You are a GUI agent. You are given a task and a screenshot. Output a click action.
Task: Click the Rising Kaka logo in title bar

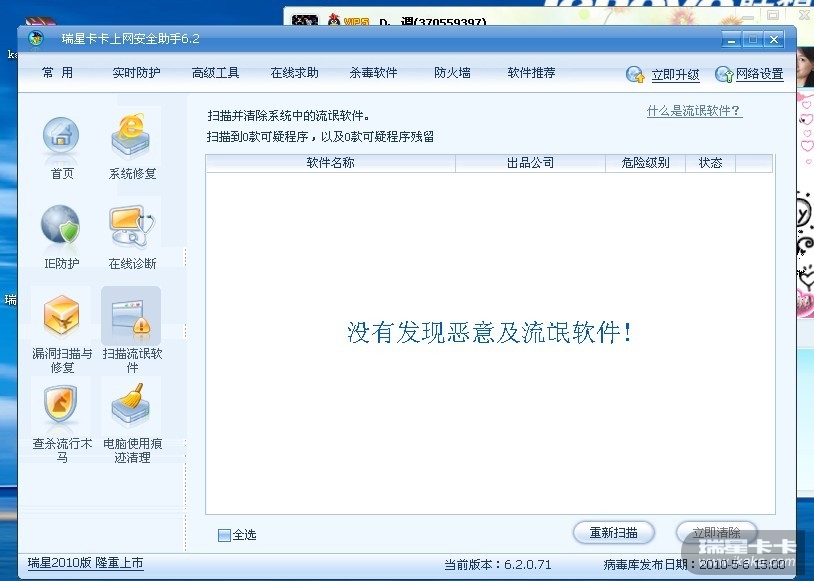pos(36,38)
